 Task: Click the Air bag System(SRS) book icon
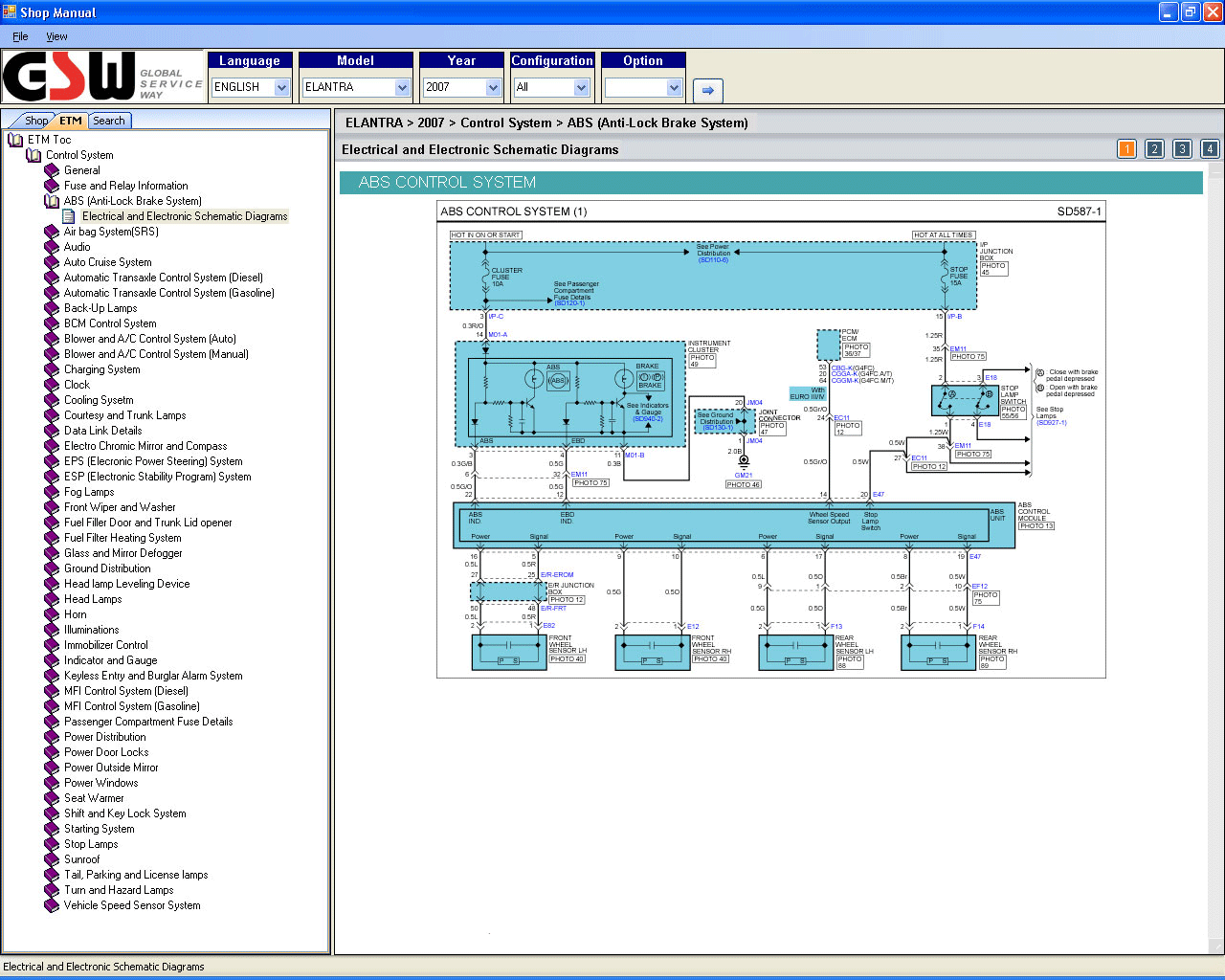[52, 232]
